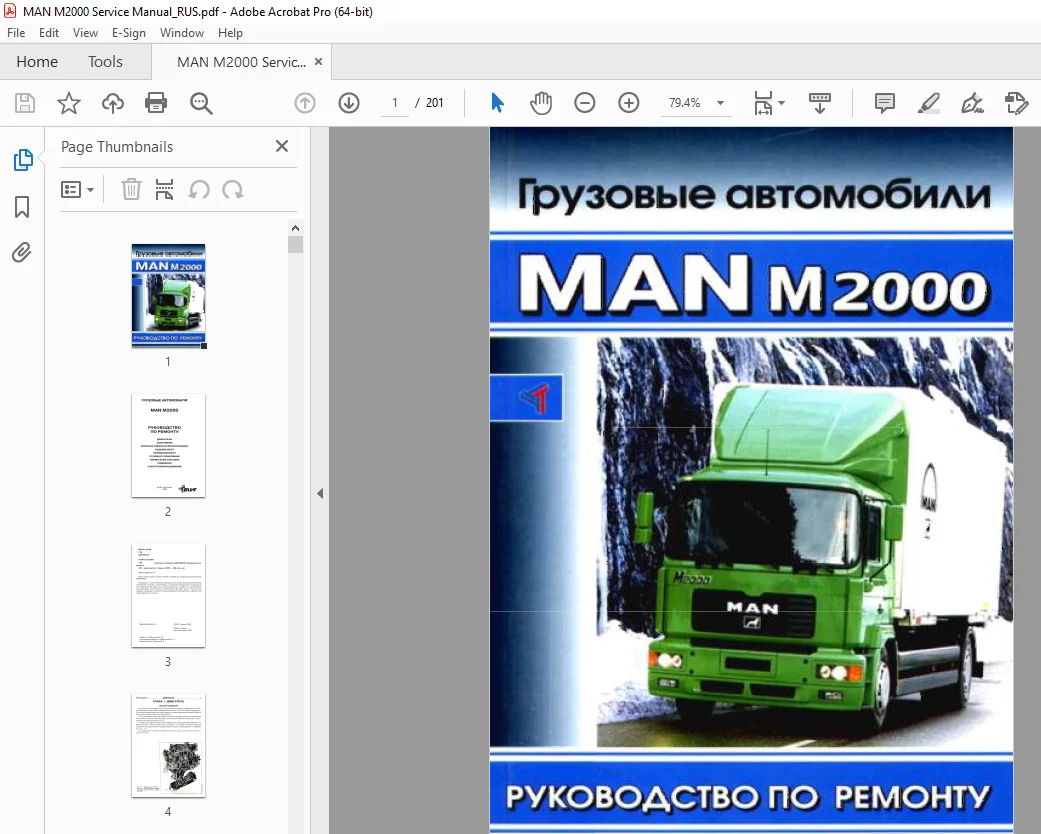Open the Help menu
1041x834 pixels.
230,33
